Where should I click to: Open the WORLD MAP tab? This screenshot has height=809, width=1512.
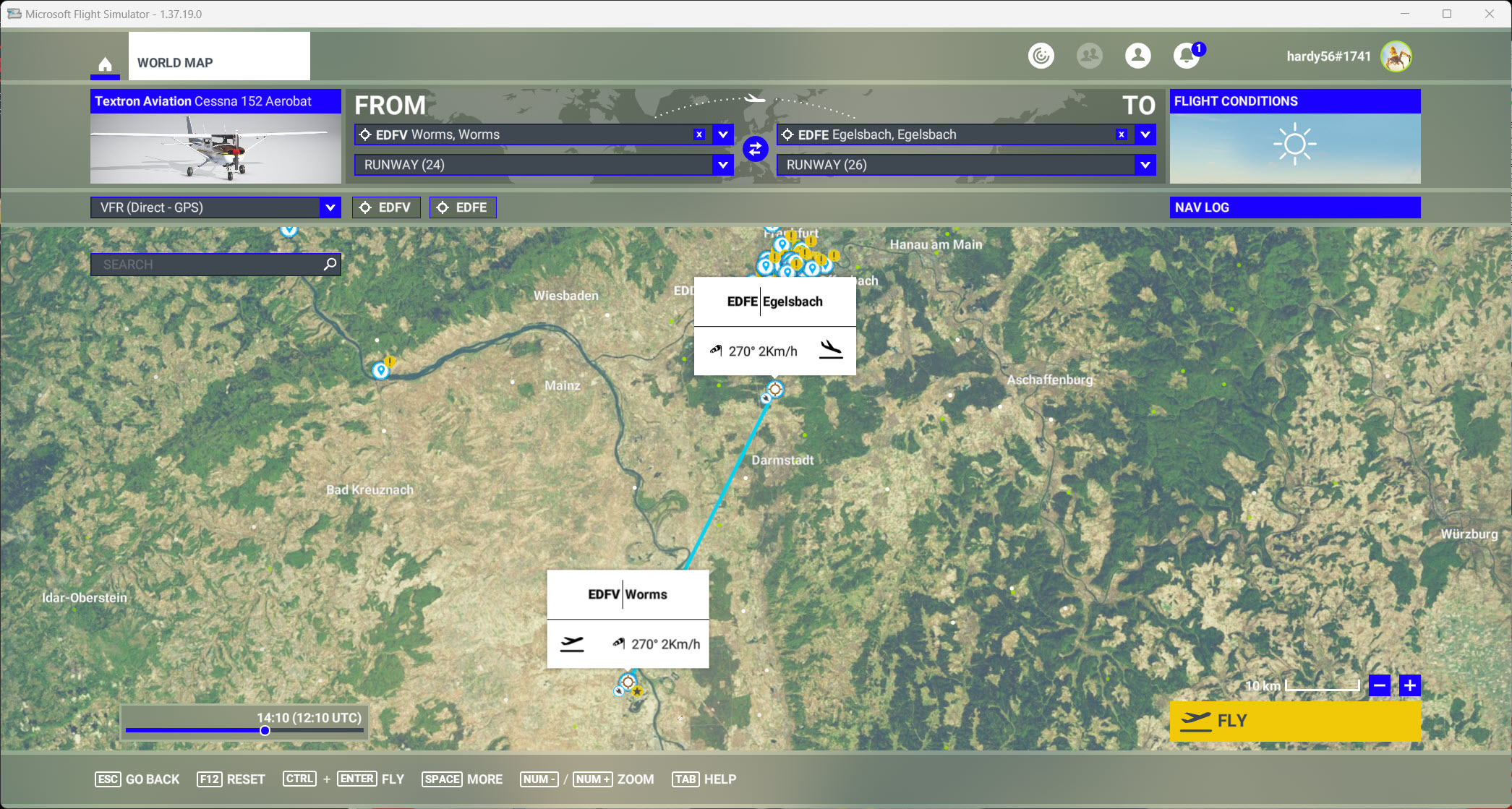[x=219, y=56]
